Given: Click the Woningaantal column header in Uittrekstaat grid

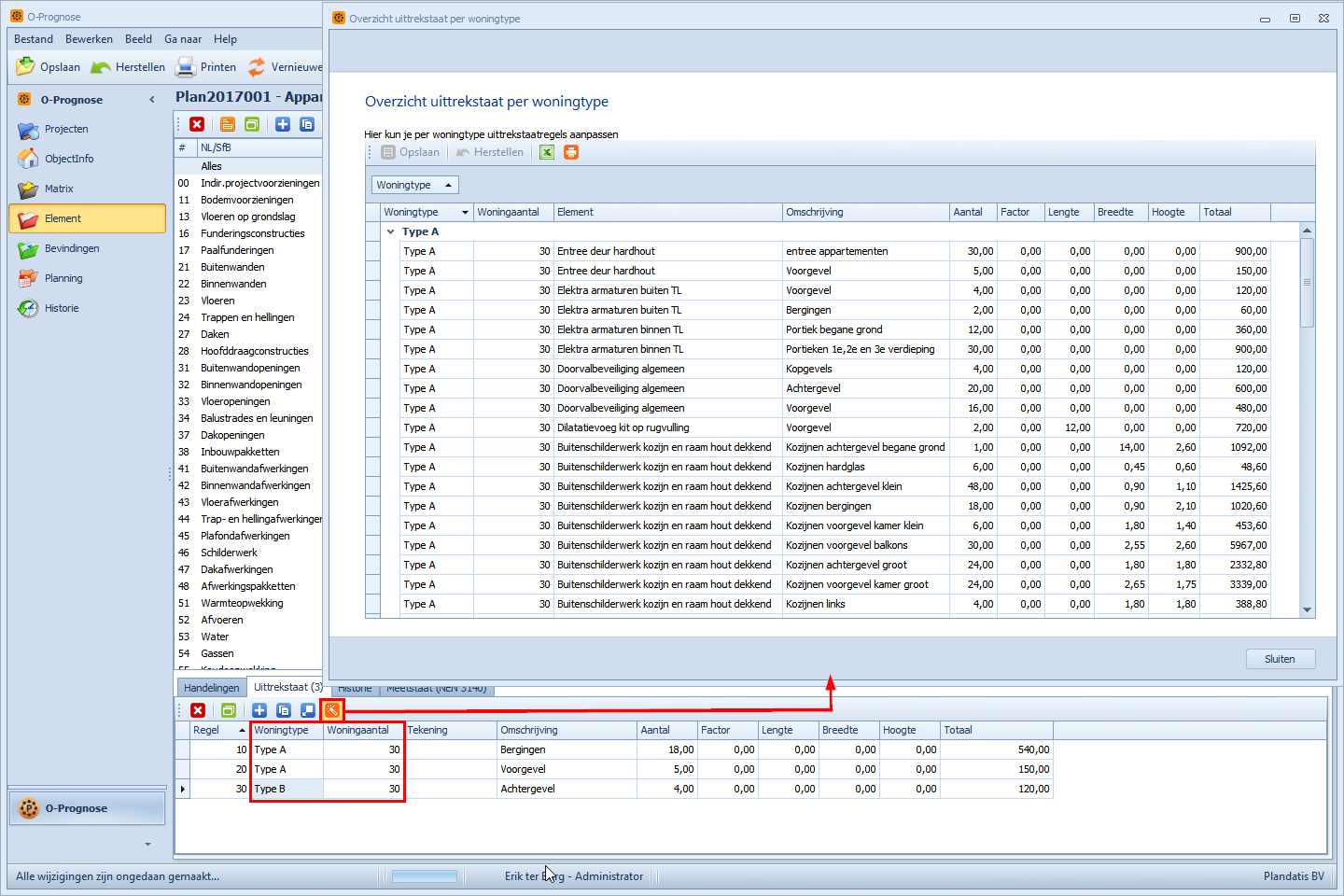Looking at the screenshot, I should coord(363,730).
